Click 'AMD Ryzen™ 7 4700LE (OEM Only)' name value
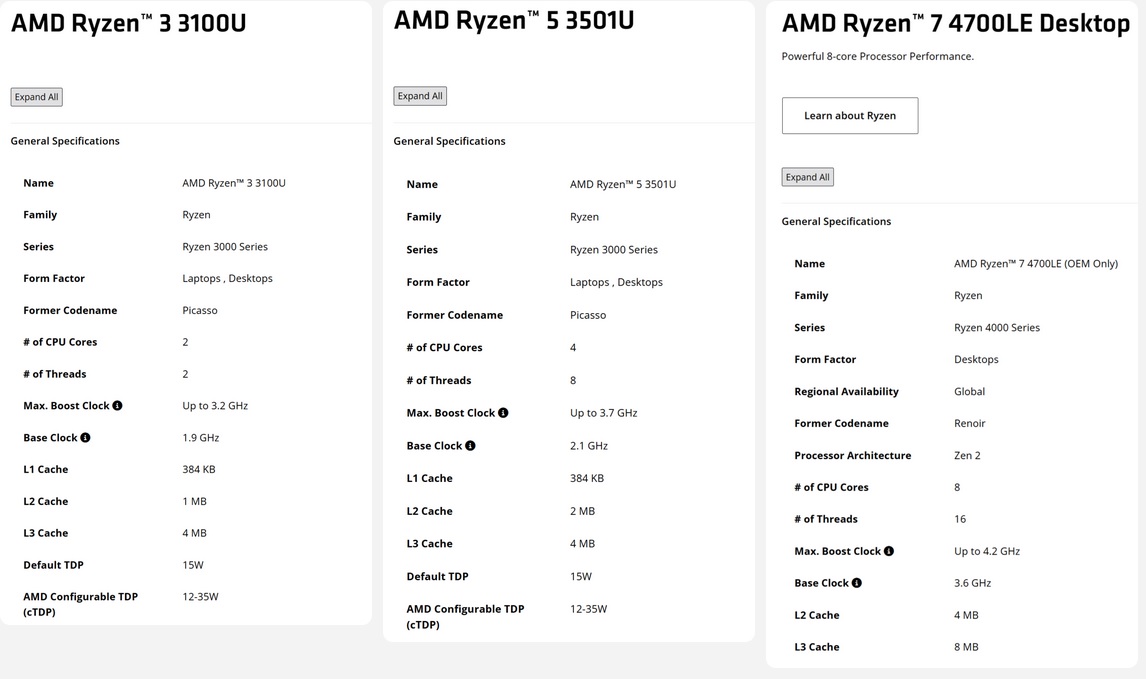 pyautogui.click(x=1036, y=264)
